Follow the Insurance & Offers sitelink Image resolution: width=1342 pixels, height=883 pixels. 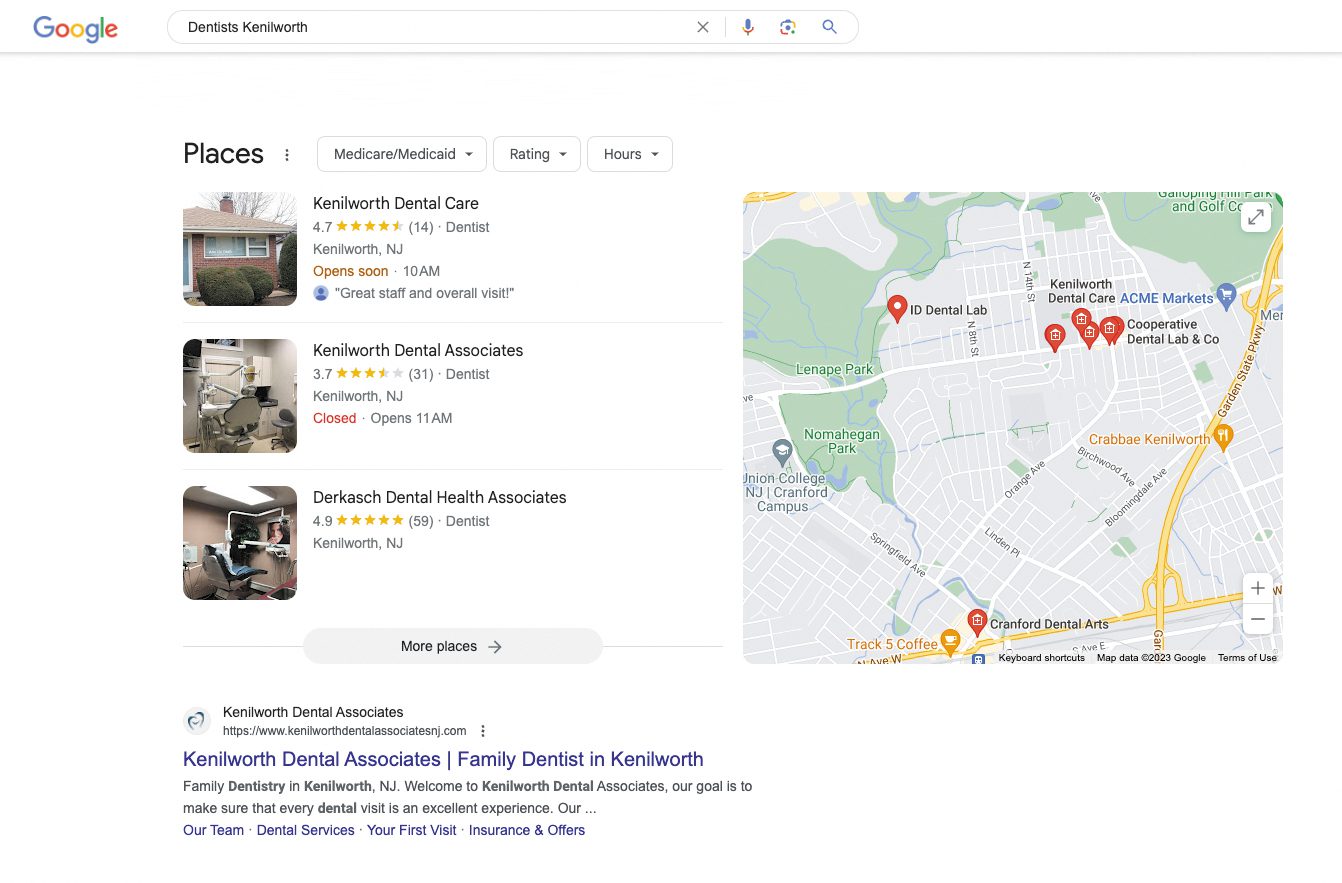527,830
